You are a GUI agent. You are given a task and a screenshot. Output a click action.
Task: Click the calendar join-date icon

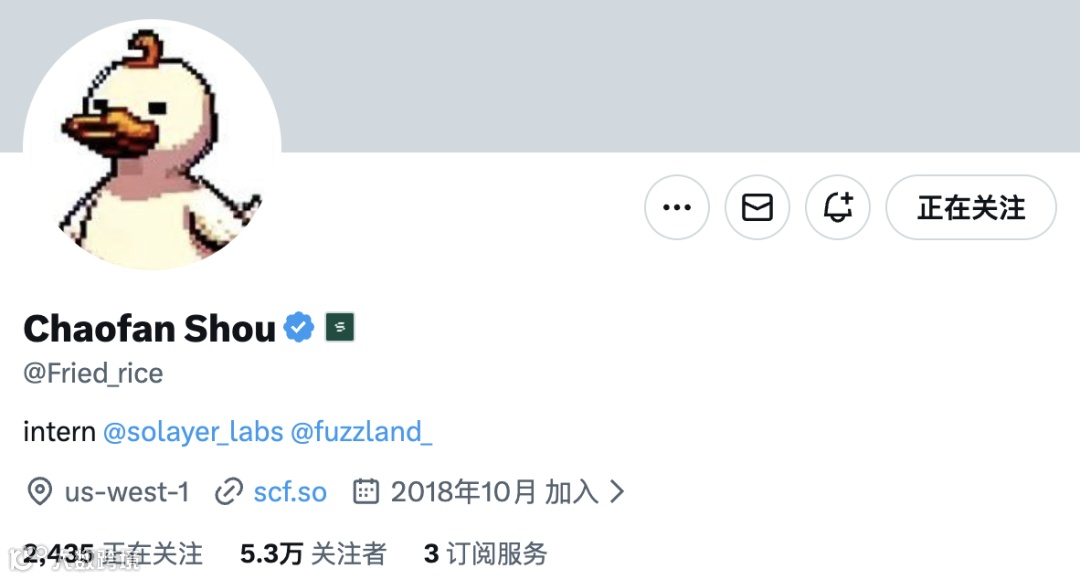coord(366,492)
